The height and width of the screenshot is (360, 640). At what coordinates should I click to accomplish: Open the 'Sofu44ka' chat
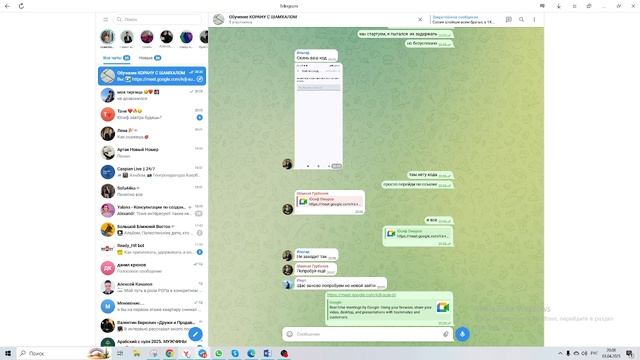coord(152,191)
